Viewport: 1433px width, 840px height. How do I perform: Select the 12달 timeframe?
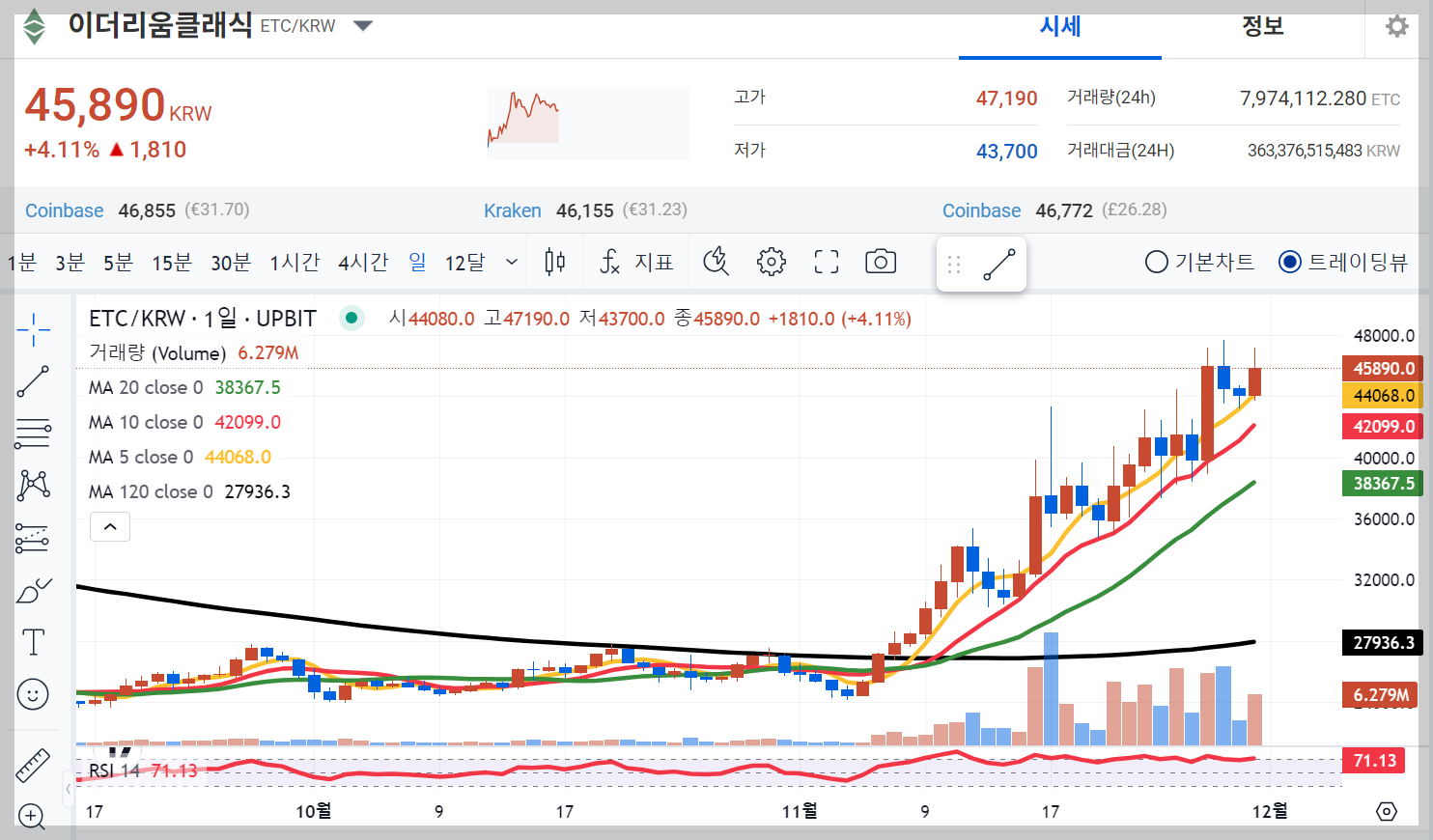pyautogui.click(x=464, y=263)
